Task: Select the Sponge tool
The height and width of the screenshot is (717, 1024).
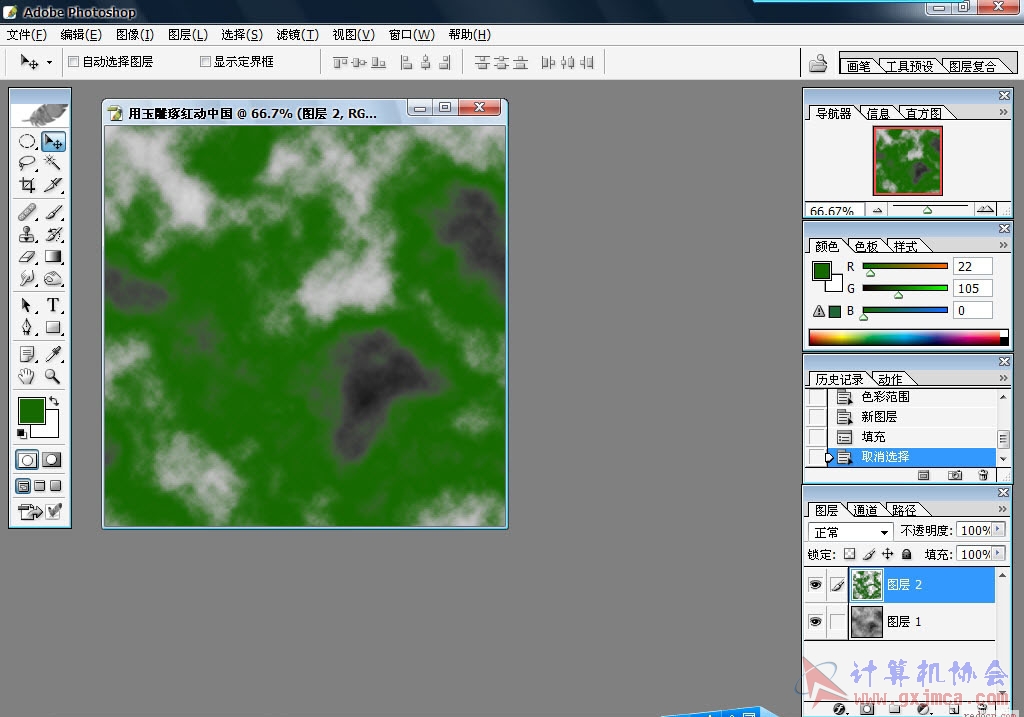Action: [53, 279]
